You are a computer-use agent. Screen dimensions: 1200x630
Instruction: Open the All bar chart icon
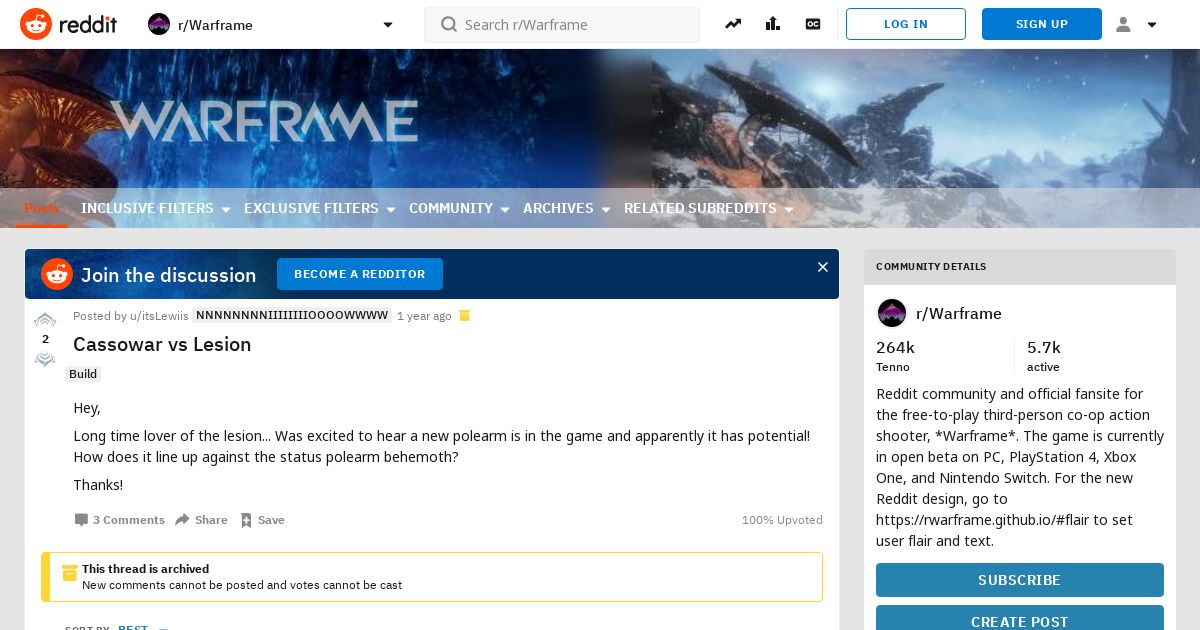[x=773, y=24]
